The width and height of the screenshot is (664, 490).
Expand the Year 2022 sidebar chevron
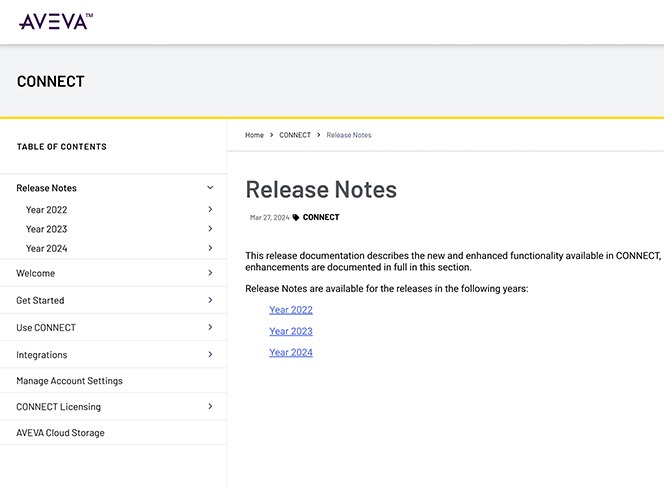coord(210,209)
